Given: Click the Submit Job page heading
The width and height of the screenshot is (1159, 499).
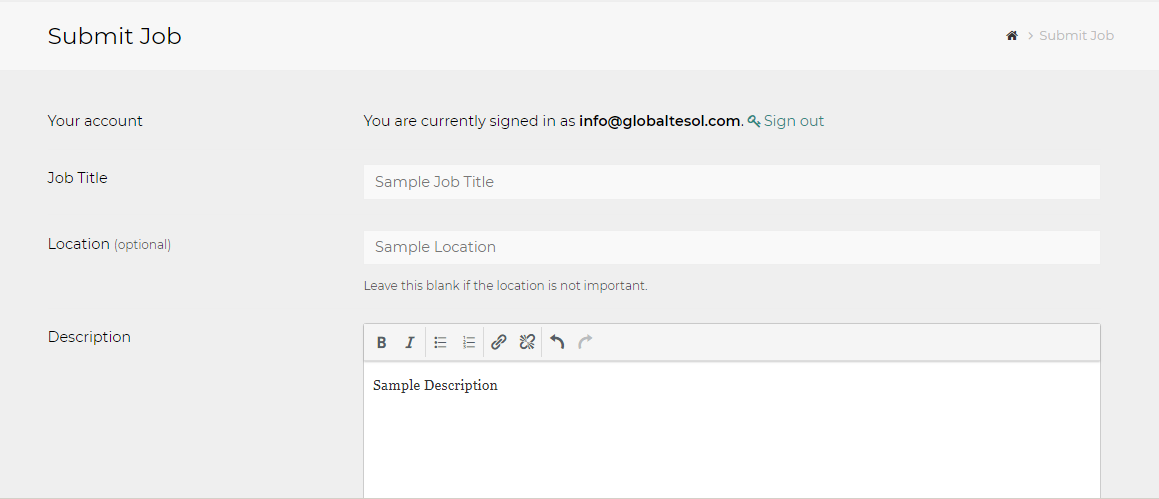Looking at the screenshot, I should [x=115, y=36].
